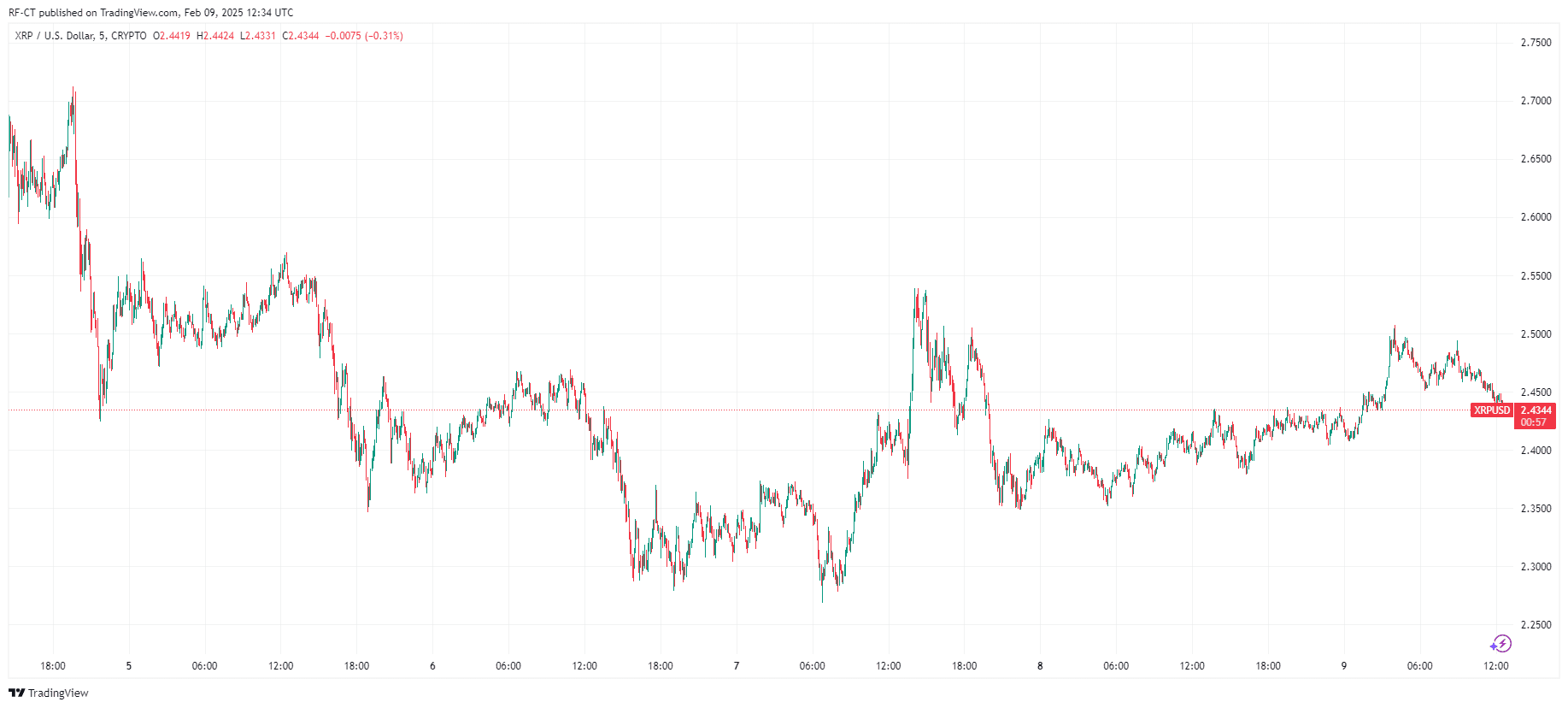1568x708 pixels.
Task: Click the 2.6000 price axis label
Action: pos(1536,217)
